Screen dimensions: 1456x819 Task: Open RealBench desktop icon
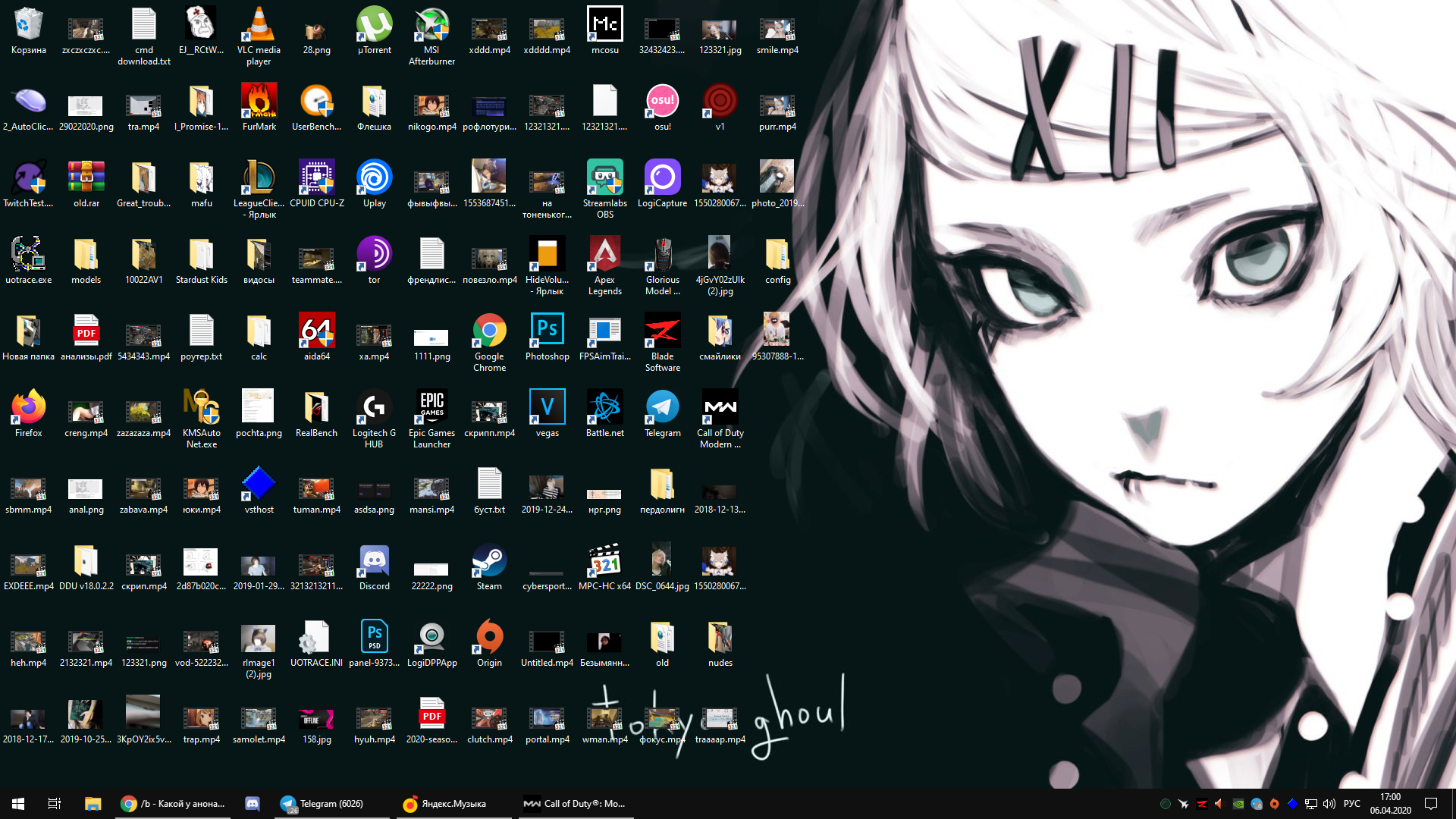[316, 415]
